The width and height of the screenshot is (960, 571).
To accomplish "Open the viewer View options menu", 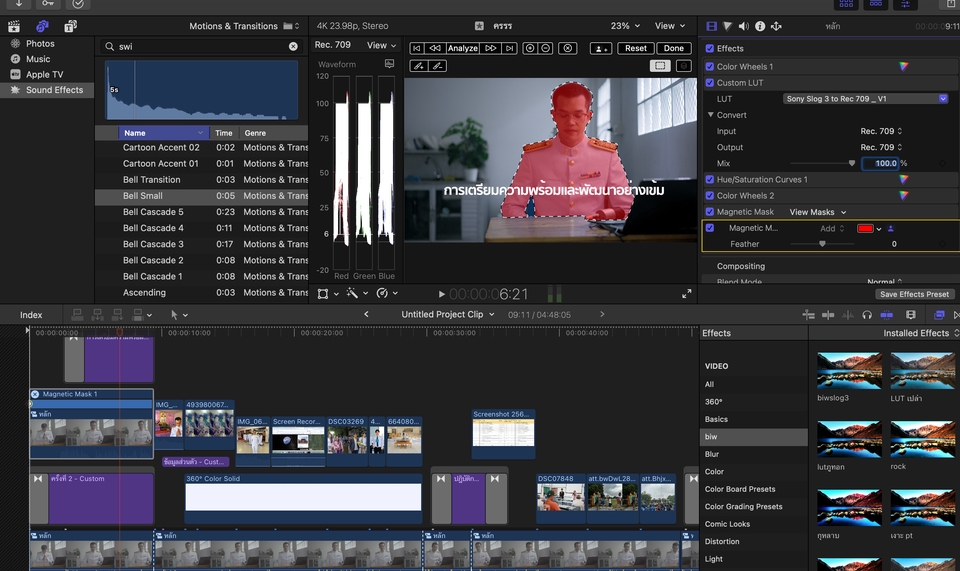I will 670,26.
